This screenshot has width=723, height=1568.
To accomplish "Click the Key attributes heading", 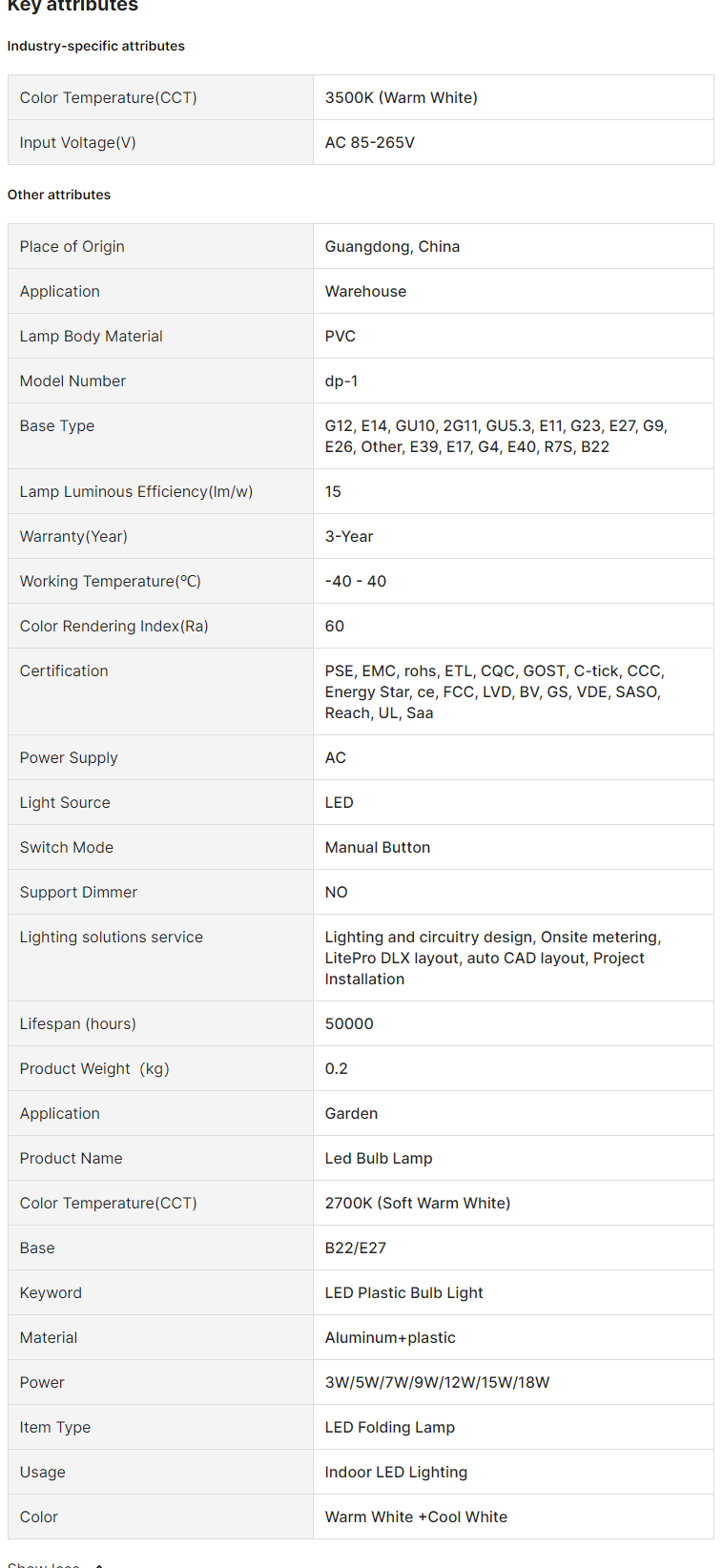I will (72, 6).
